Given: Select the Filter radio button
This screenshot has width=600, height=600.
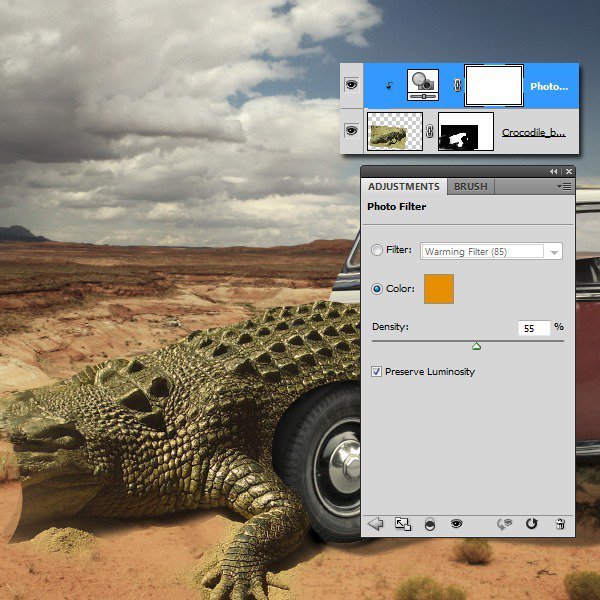Looking at the screenshot, I should point(377,250).
